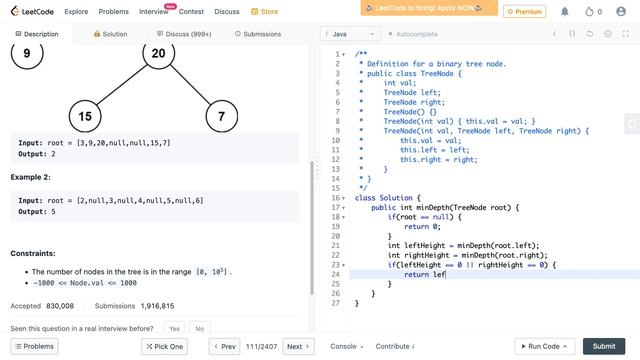Click the Accepted count 830,008
This screenshot has height=360, width=640.
pos(60,306)
